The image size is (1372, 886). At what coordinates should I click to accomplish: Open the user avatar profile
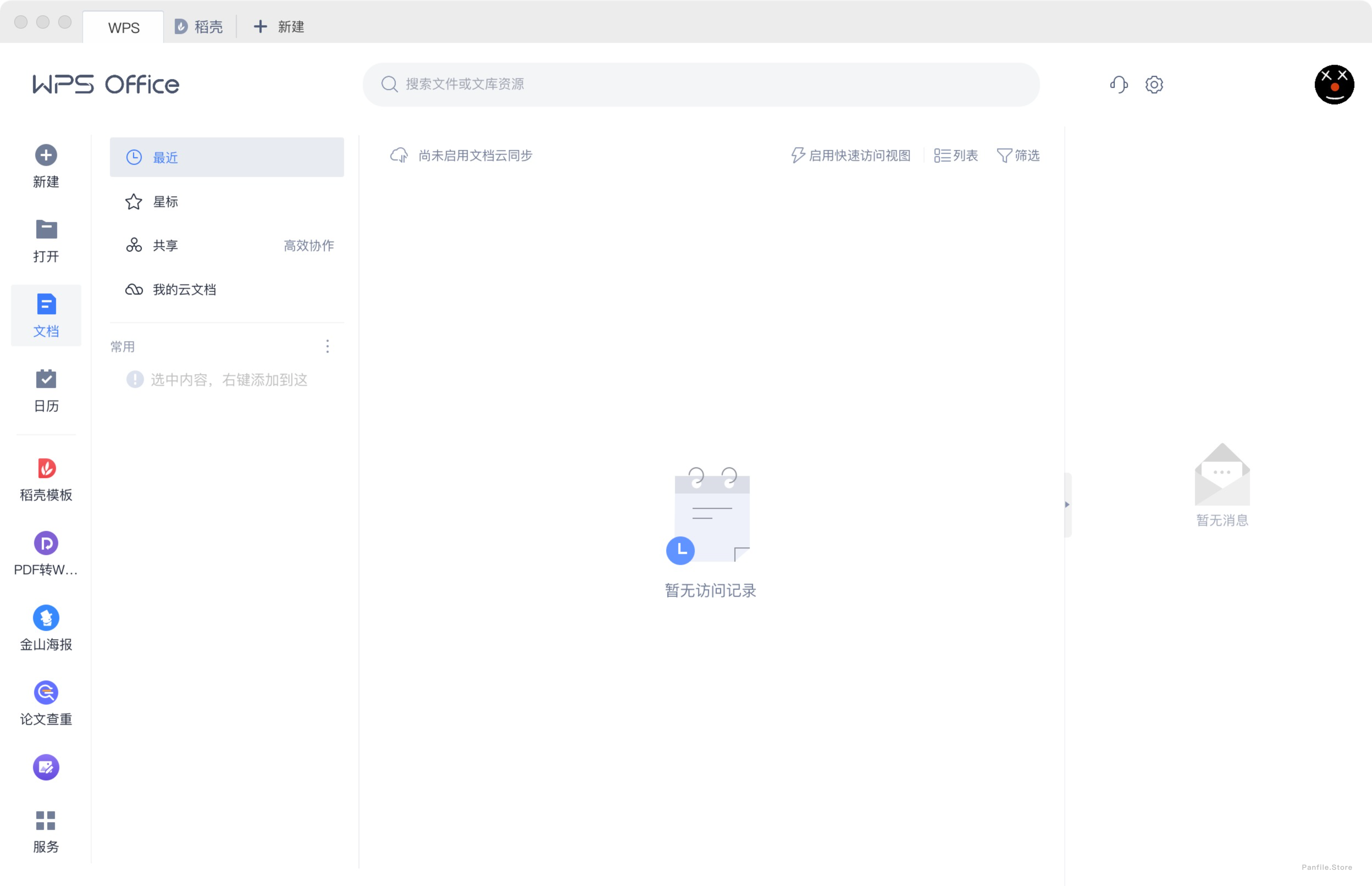click(1334, 84)
